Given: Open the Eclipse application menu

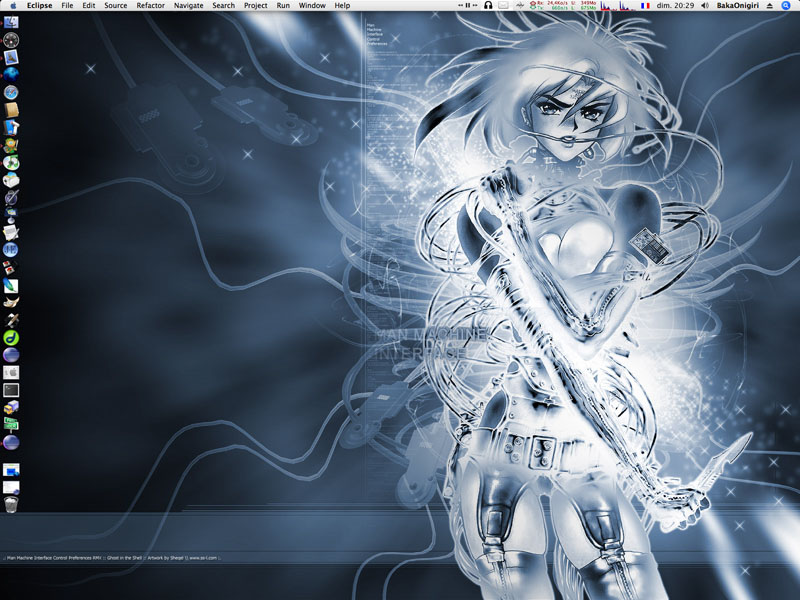Looking at the screenshot, I should click(x=39, y=6).
